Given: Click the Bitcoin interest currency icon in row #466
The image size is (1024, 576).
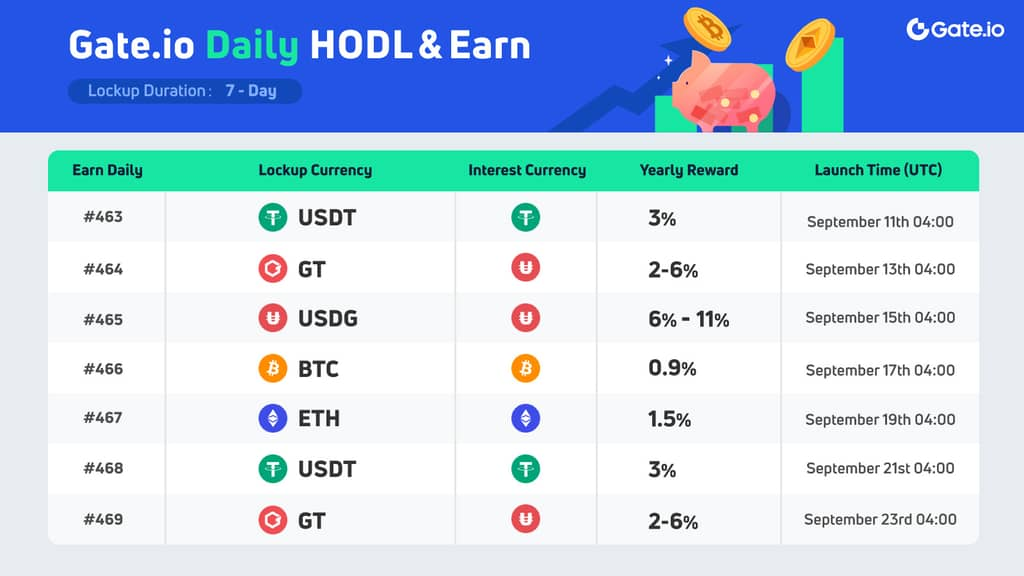Looking at the screenshot, I should click(526, 369).
